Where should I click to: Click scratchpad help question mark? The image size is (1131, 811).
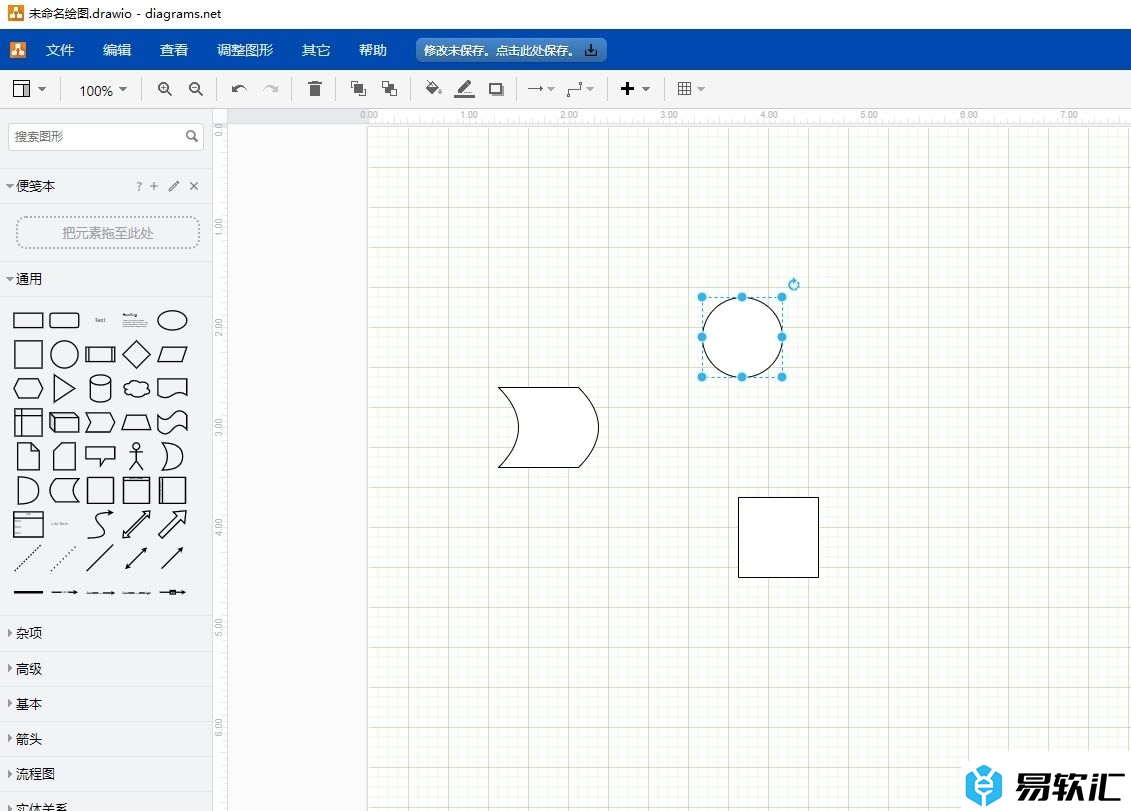coord(138,187)
